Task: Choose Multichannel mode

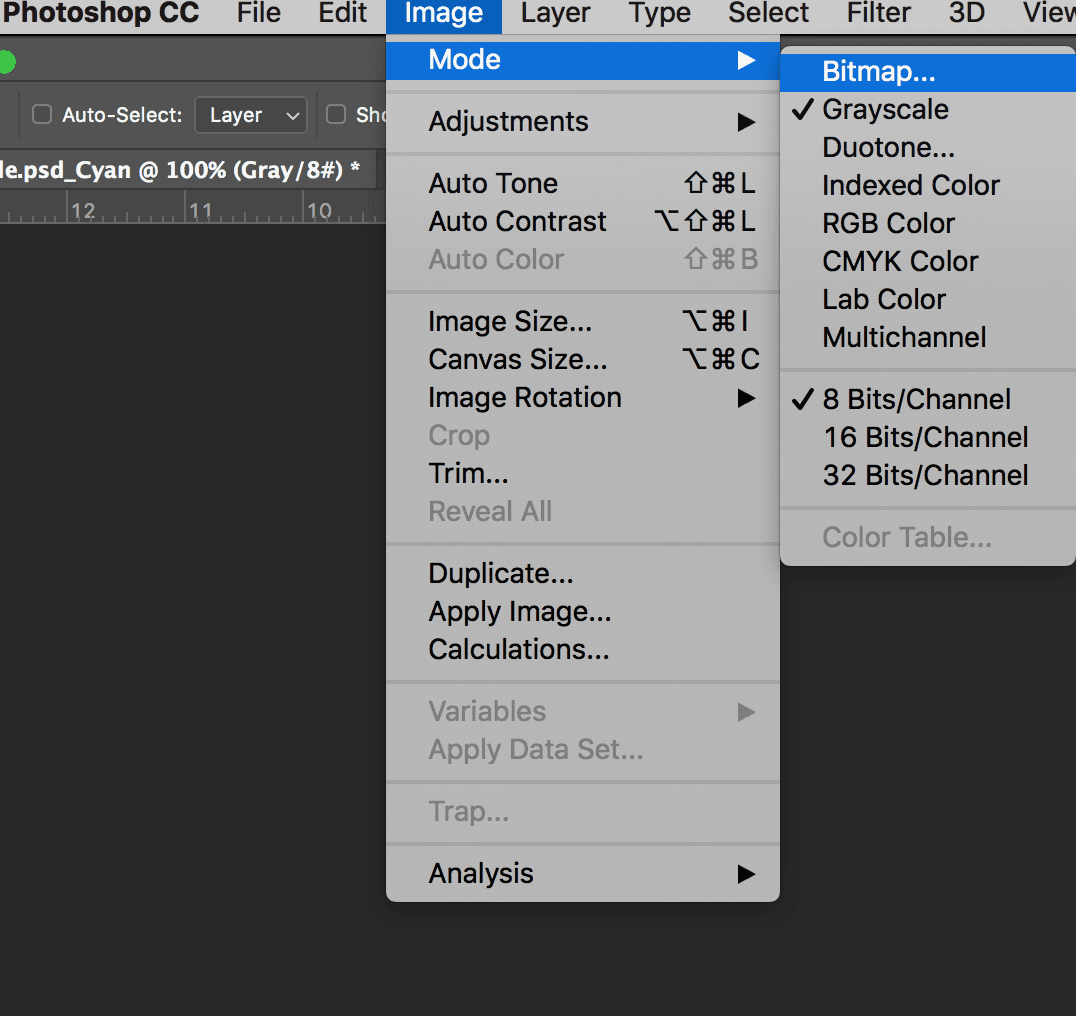Action: click(x=928, y=338)
